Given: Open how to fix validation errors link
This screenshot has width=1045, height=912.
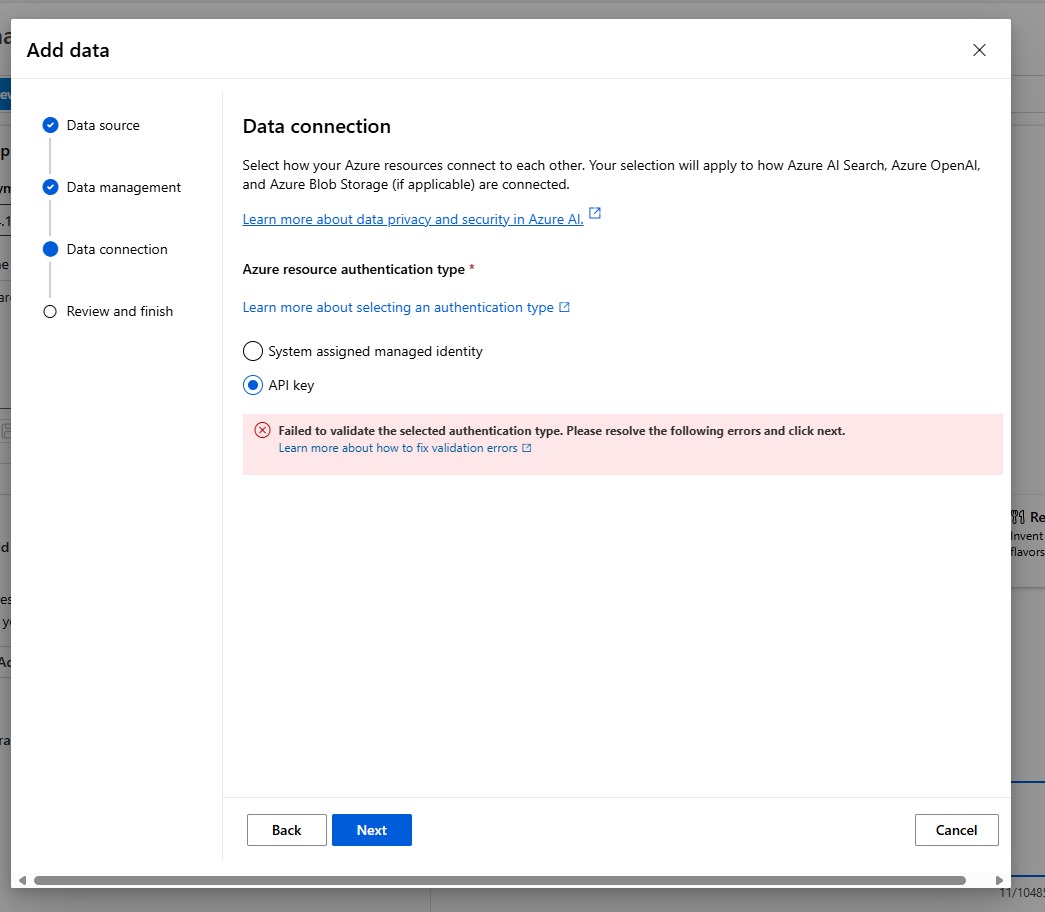Looking at the screenshot, I should click(398, 448).
